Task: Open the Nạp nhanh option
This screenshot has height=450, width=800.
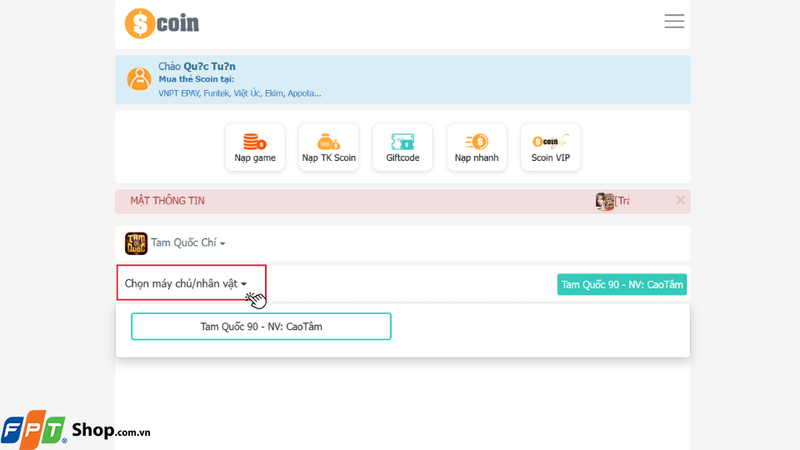Action: pyautogui.click(x=477, y=147)
